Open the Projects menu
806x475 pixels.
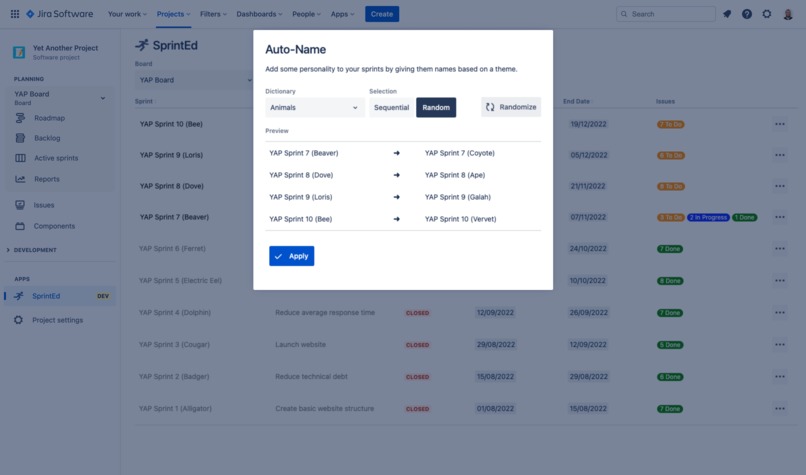point(173,14)
